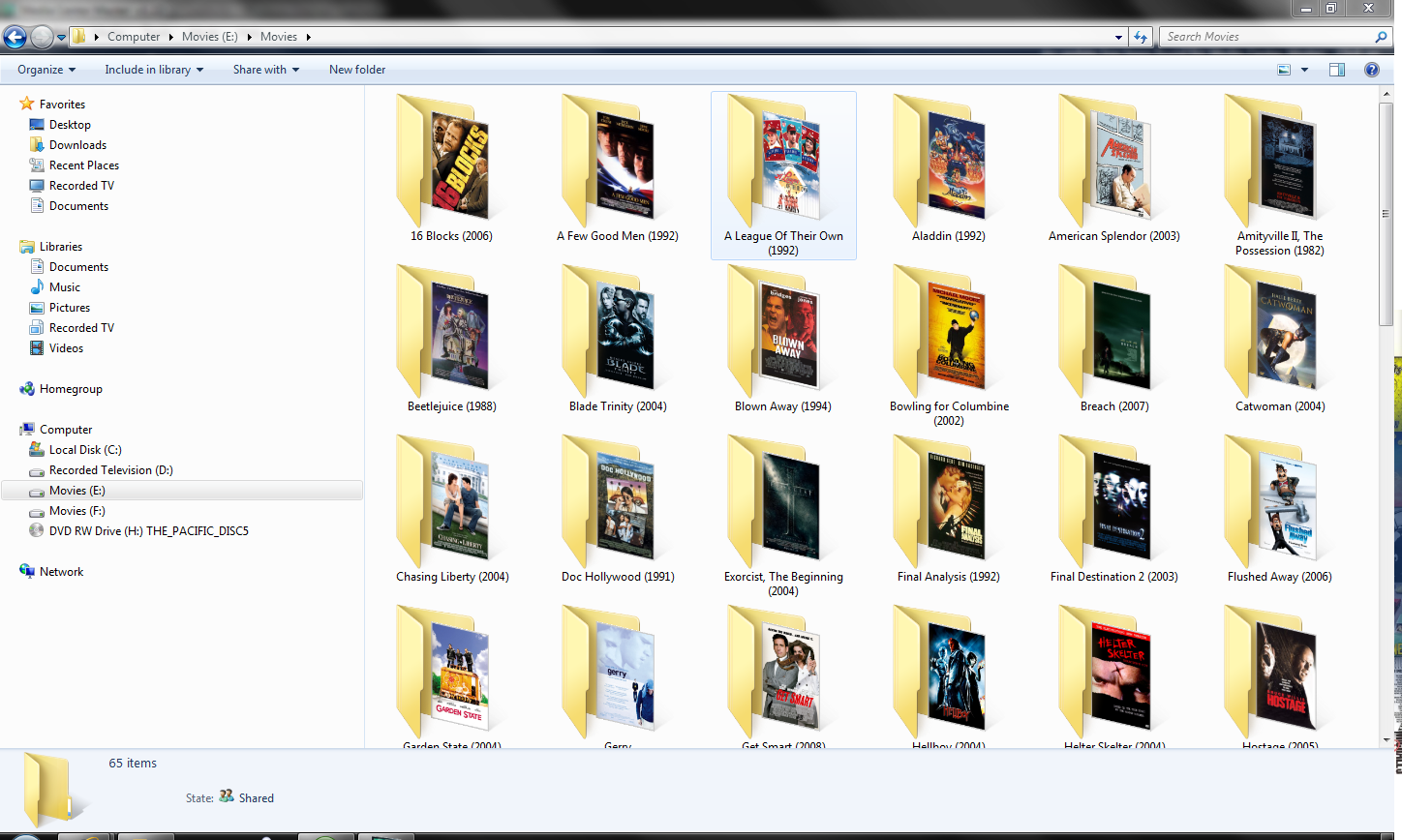
Task: Select the DVD RW Drive (H:) entry
Action: (148, 531)
